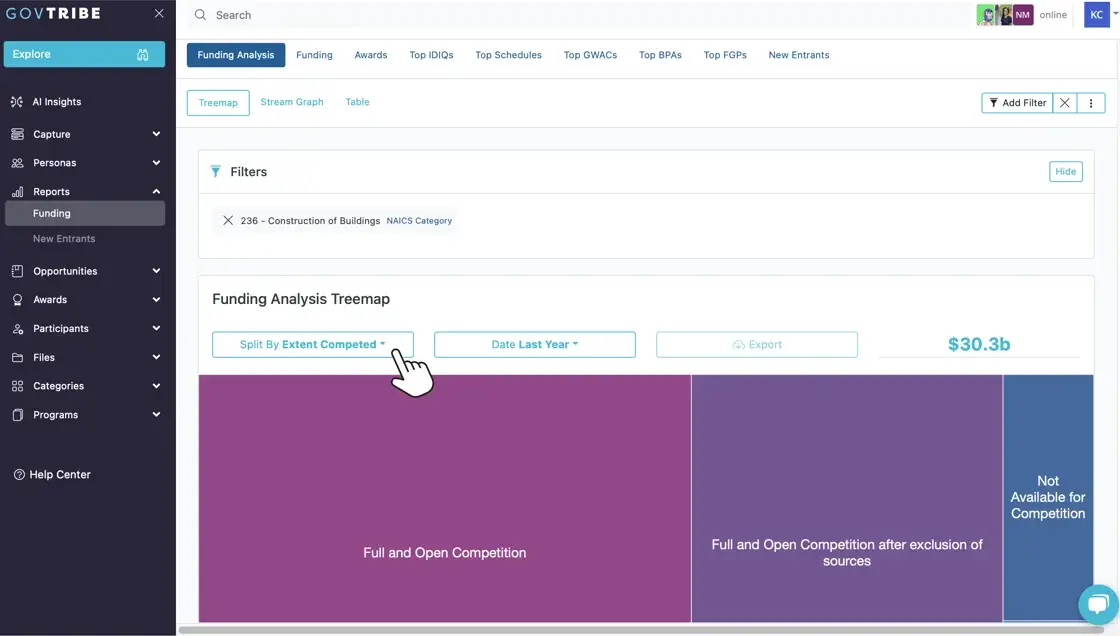The image size is (1120, 636).
Task: Click the funnel icon in the Filters panel
Action: (216, 171)
